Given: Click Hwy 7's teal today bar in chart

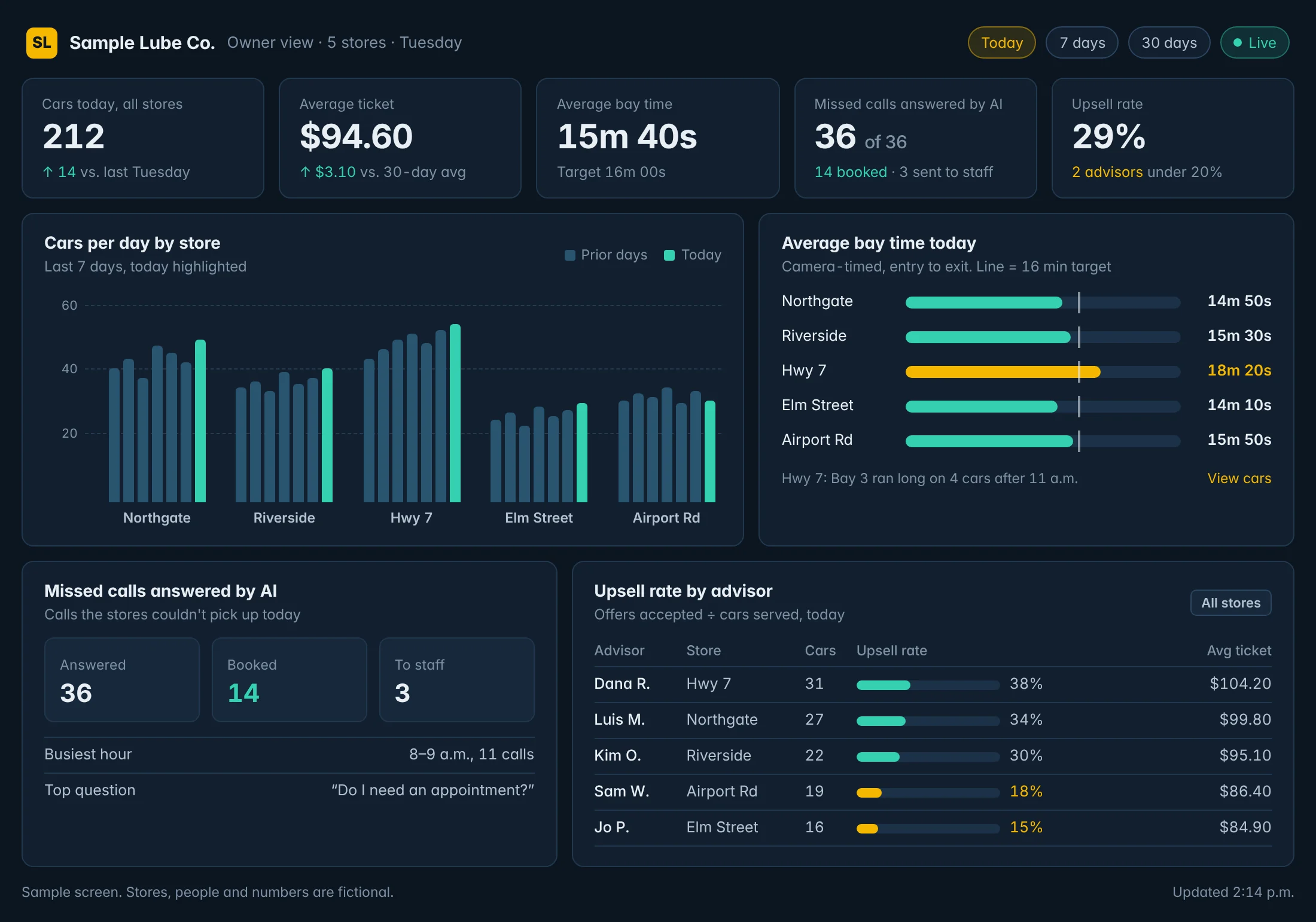Looking at the screenshot, I should pos(455,413).
